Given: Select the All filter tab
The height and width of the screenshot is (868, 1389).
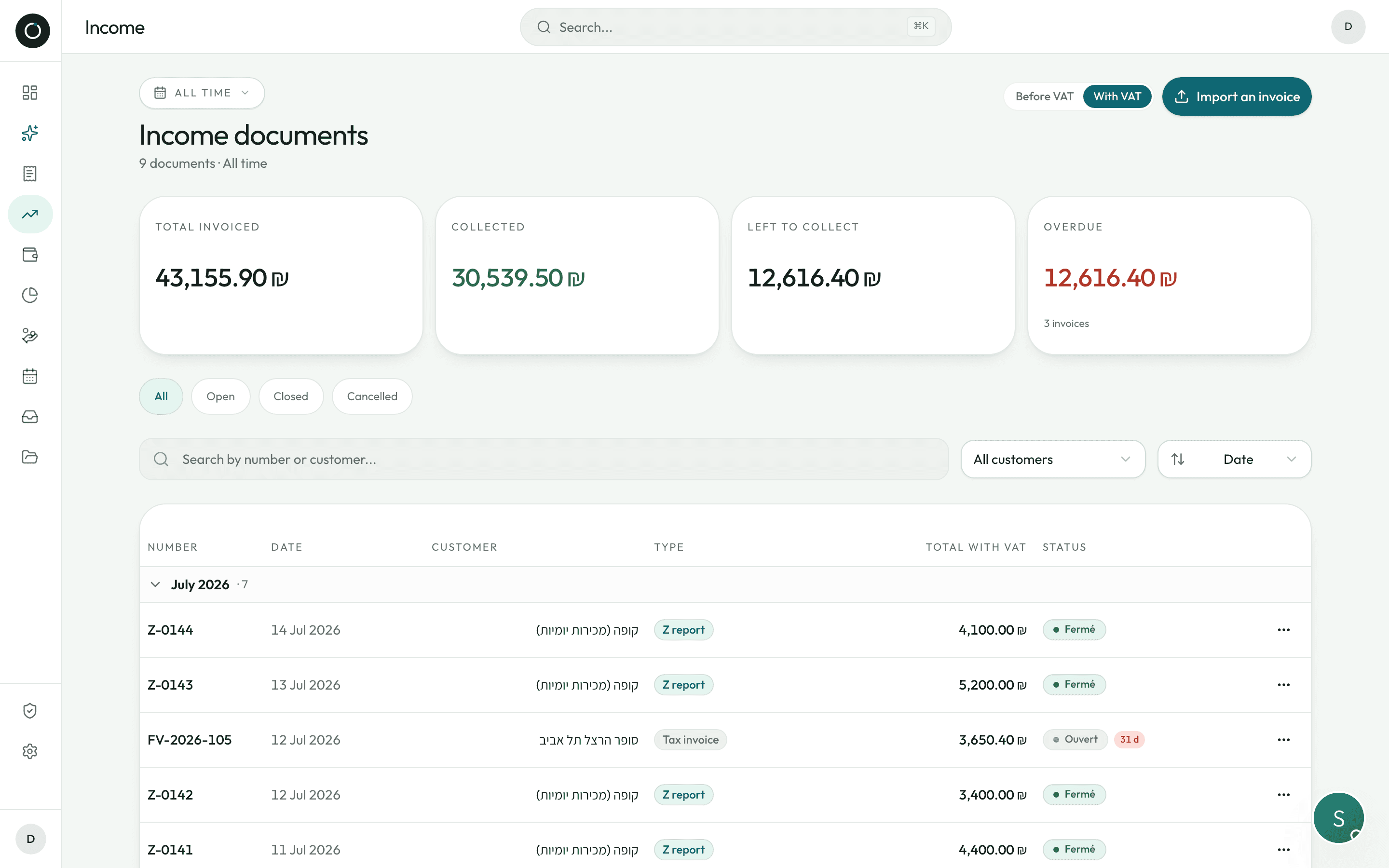Looking at the screenshot, I should tap(161, 397).
